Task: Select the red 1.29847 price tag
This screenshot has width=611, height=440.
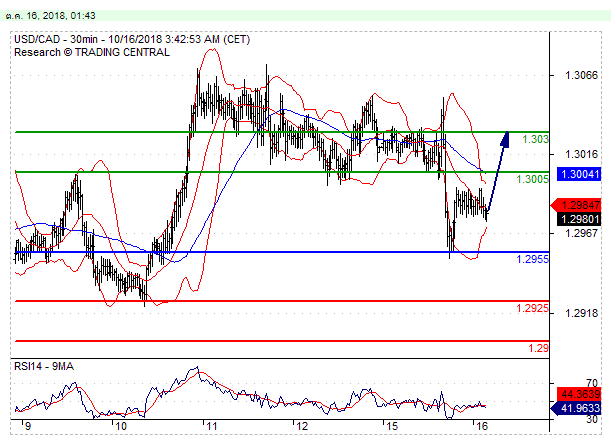Action: tap(576, 205)
